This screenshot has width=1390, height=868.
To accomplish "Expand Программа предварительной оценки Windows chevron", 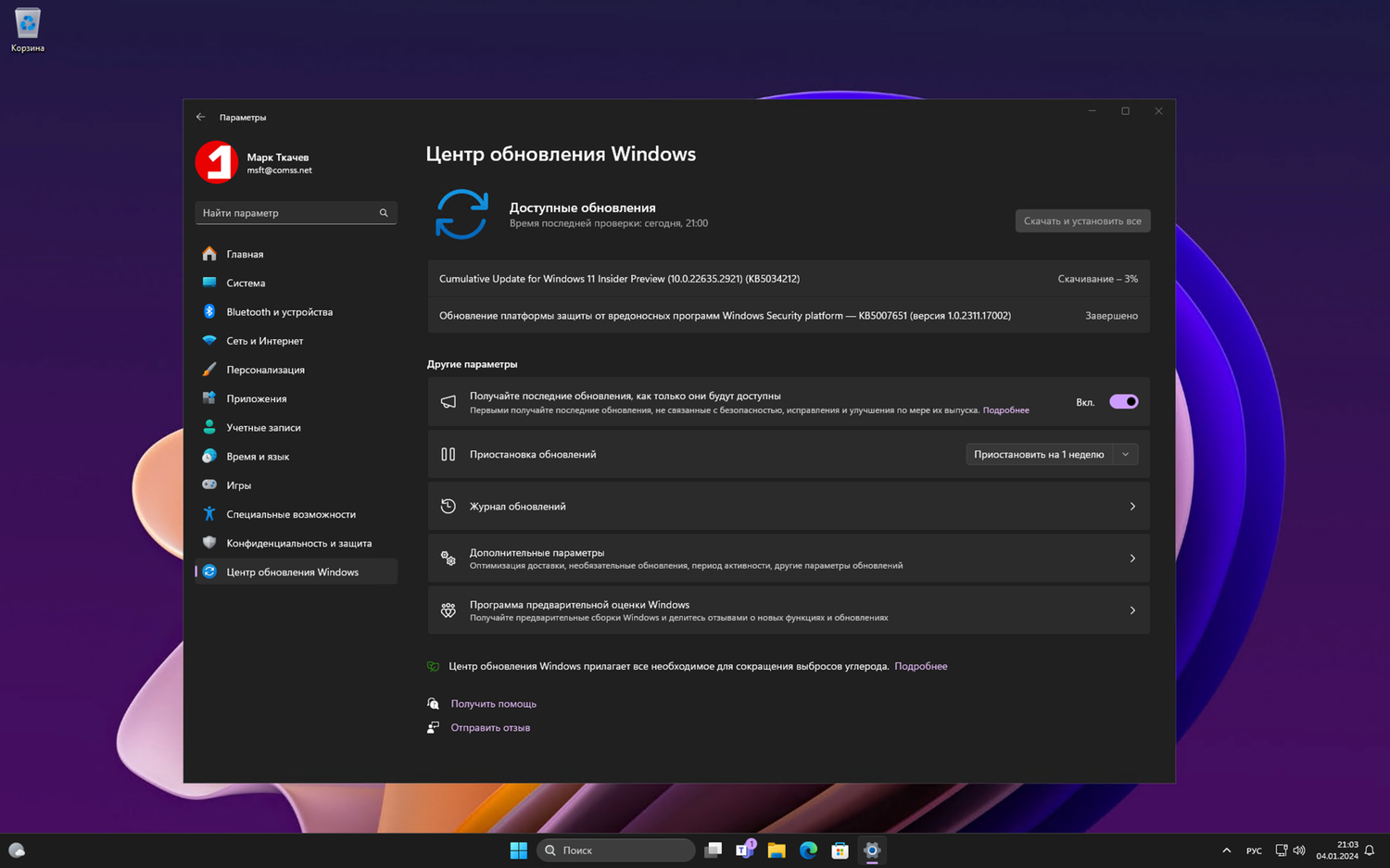I will 1132,610.
